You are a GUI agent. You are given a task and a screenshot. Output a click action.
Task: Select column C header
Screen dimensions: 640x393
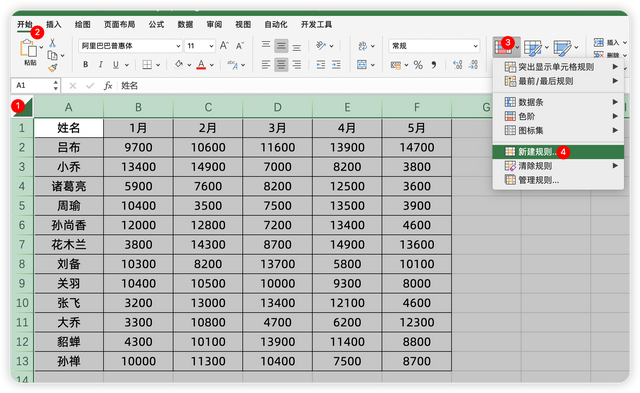[208, 107]
